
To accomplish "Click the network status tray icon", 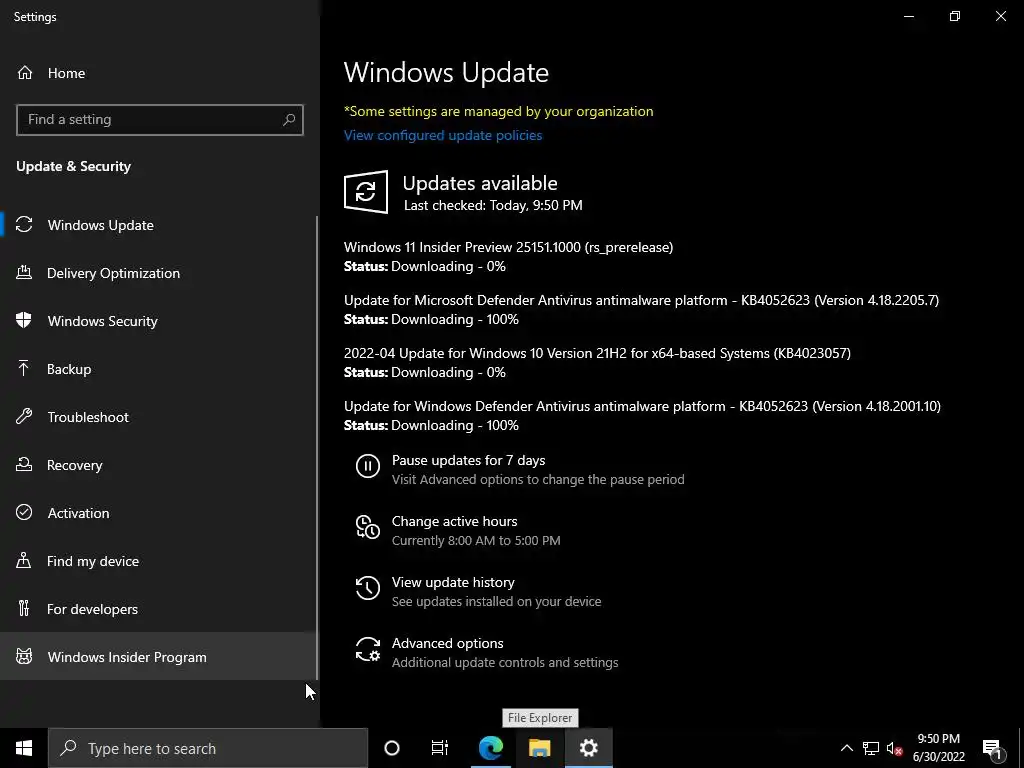I will click(871, 748).
